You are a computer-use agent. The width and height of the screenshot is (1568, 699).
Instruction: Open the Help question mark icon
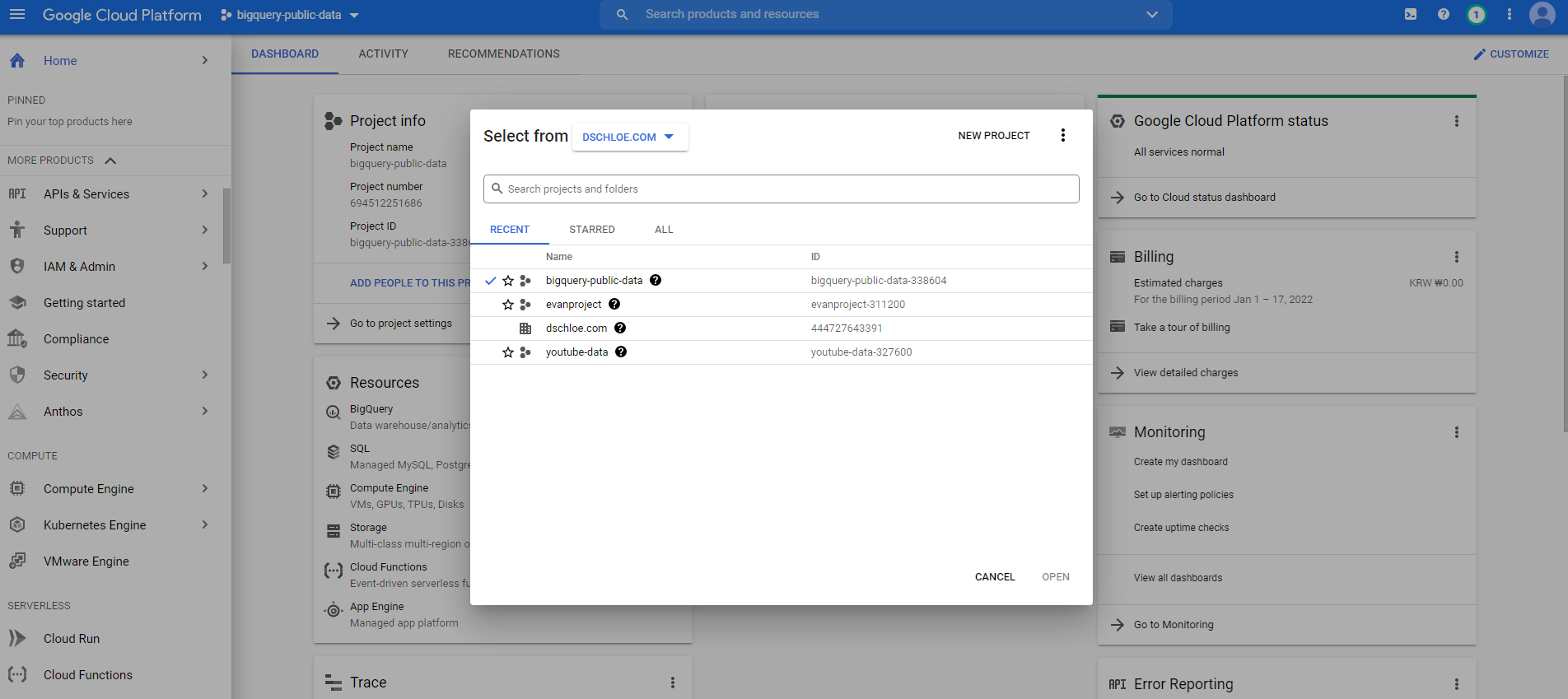pos(1444,14)
